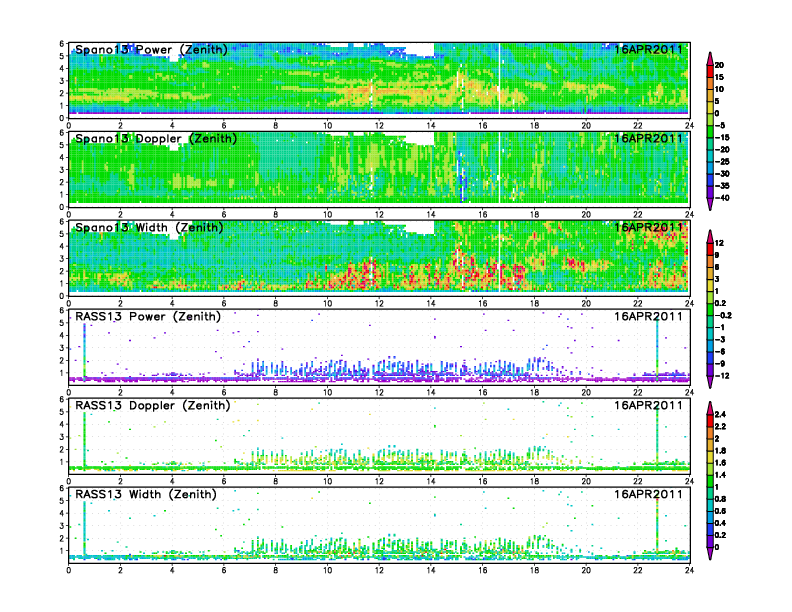Viewport: 792px width, 612px height.
Task: Click the '-40' label on the top colorbar
Action: 722,198
